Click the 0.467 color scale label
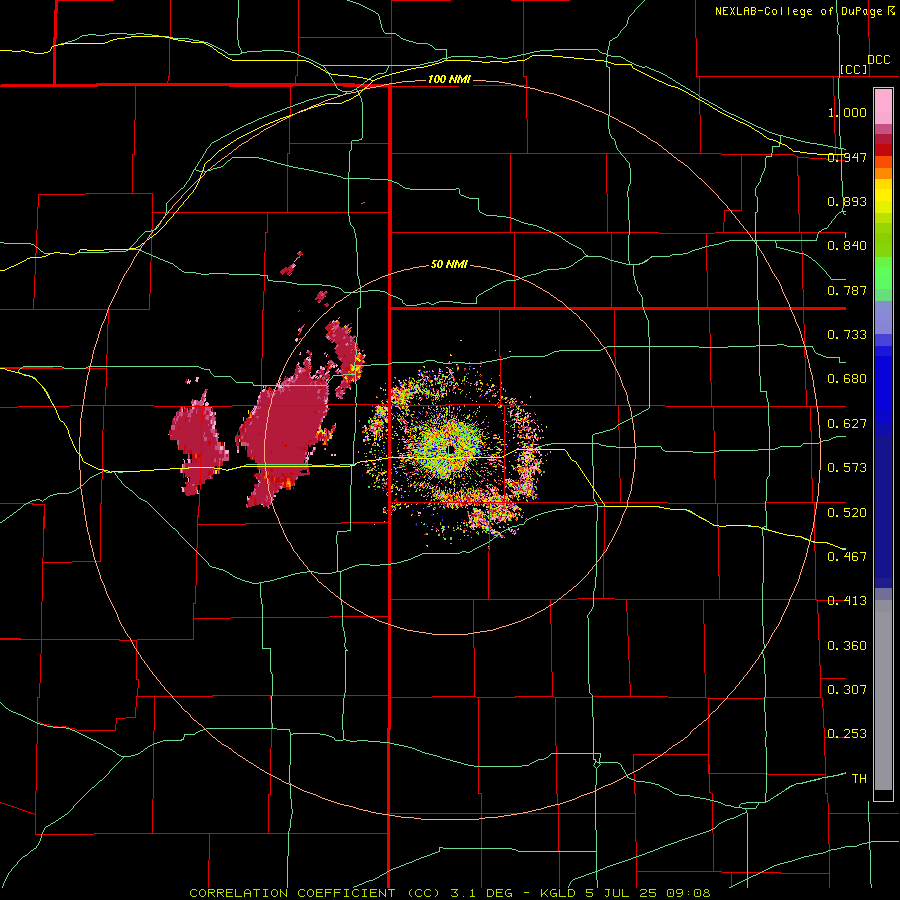Image resolution: width=900 pixels, height=900 pixels. pos(847,557)
